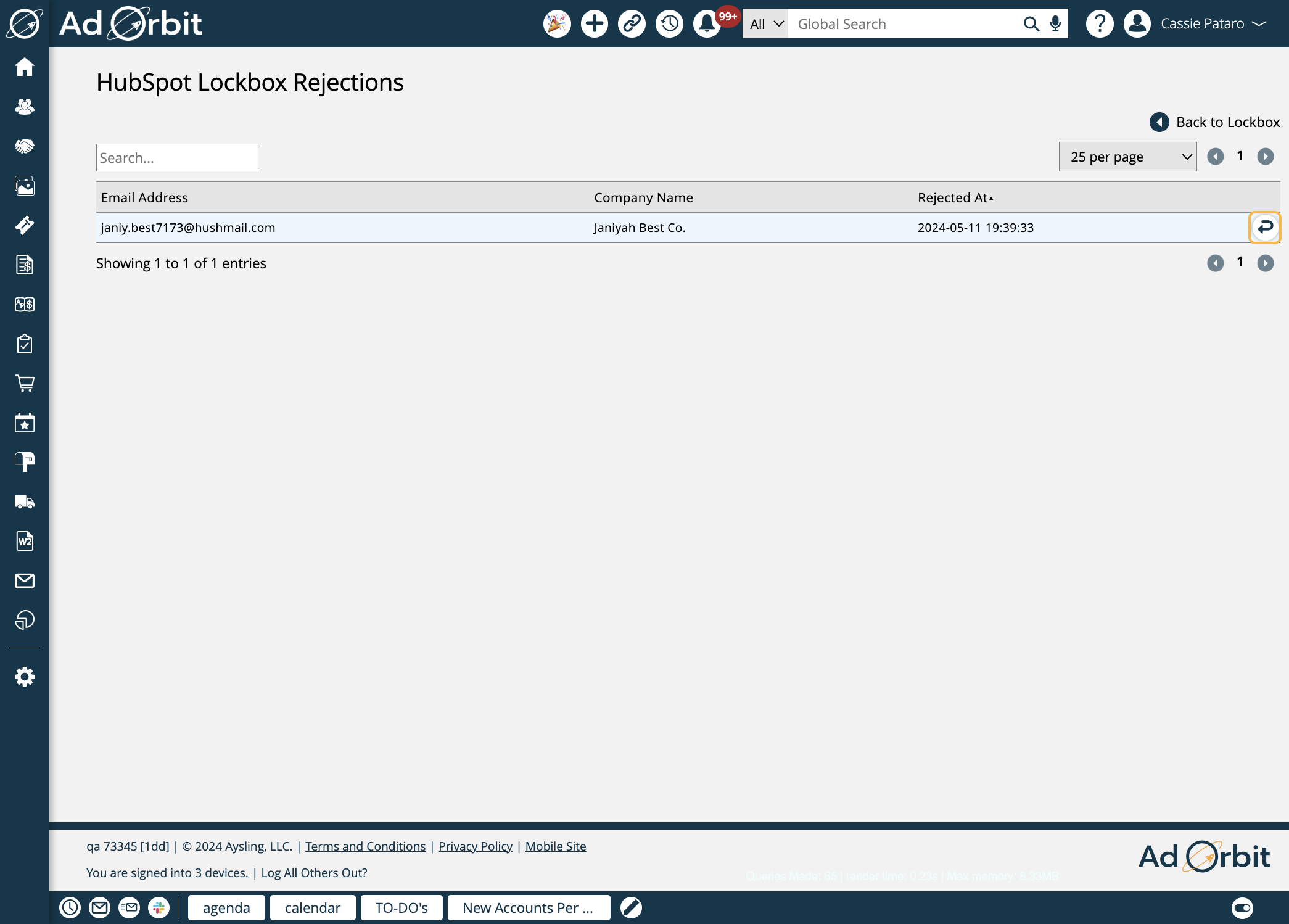
Task: Open the mailbox icon in the sidebar
Action: pos(25,462)
